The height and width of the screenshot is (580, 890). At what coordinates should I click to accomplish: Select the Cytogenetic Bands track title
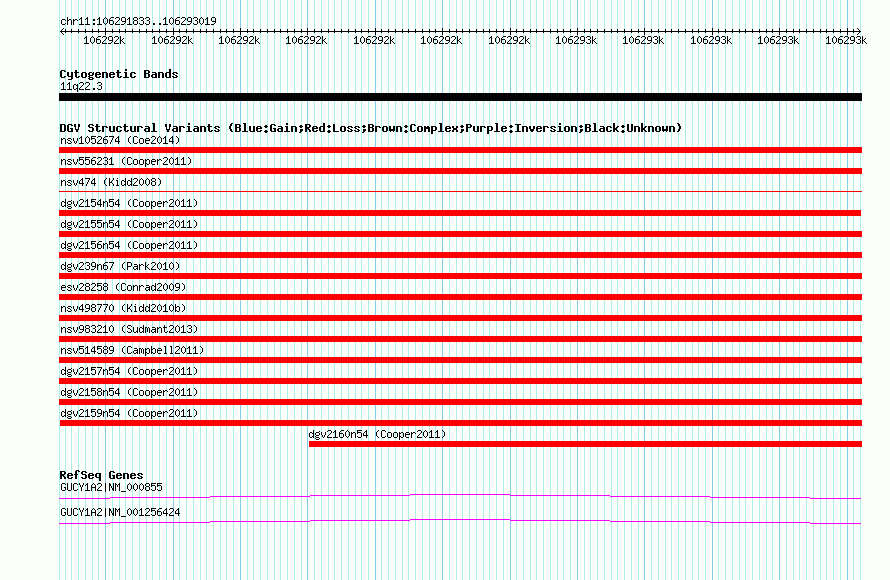click(119, 74)
